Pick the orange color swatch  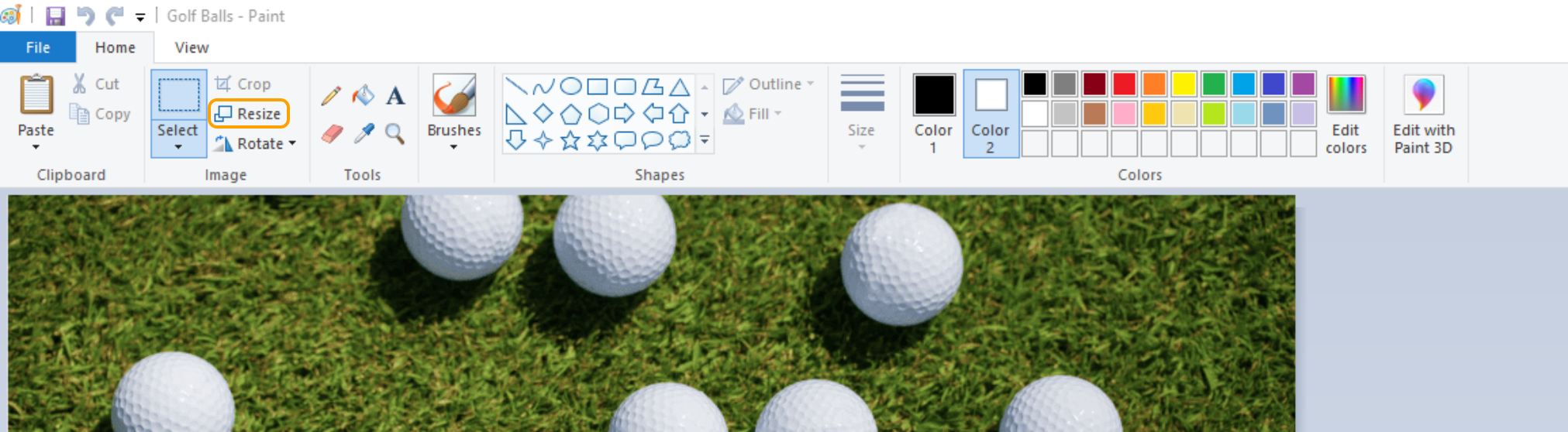[x=1154, y=84]
